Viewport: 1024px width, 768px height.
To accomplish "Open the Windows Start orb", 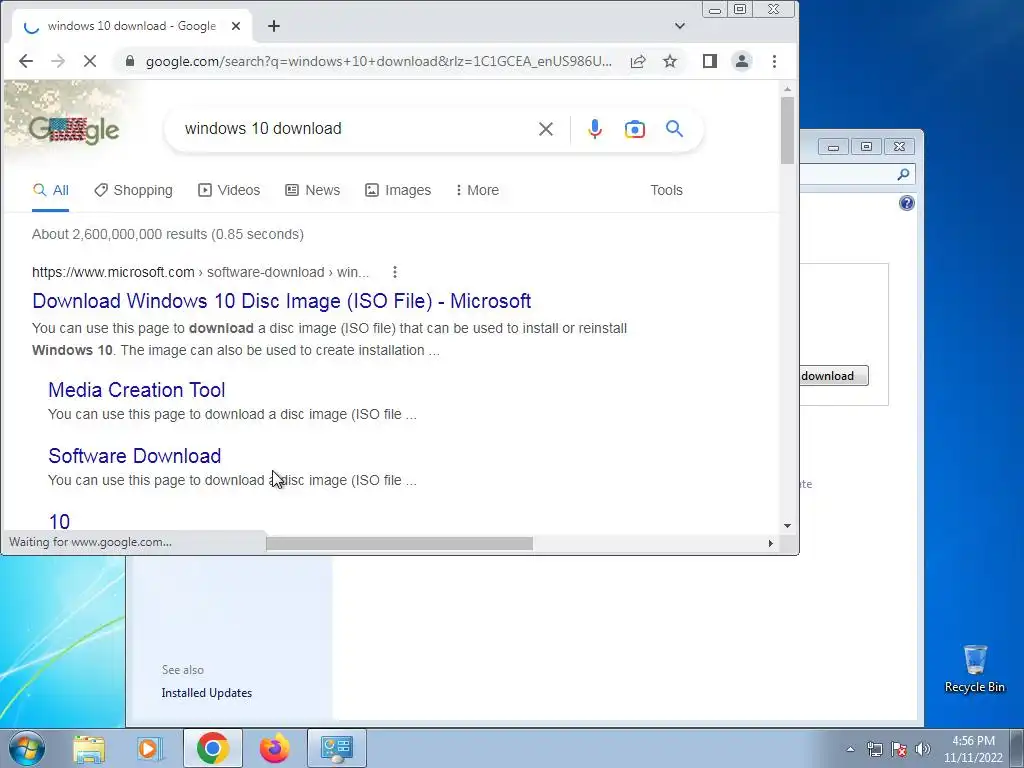I will (x=27, y=748).
